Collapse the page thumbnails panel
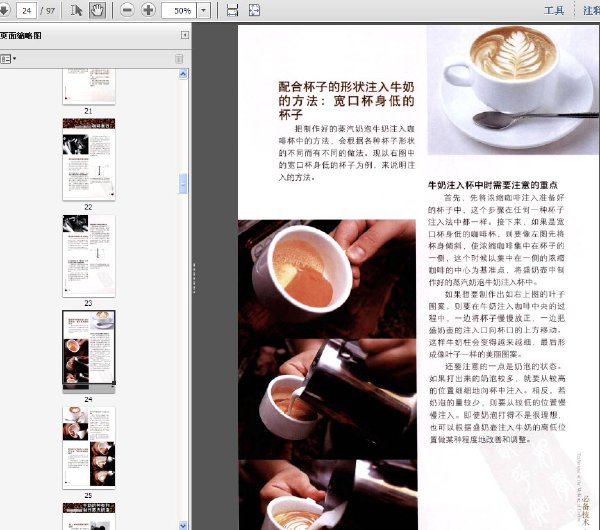This screenshot has width=600, height=530. [x=184, y=35]
